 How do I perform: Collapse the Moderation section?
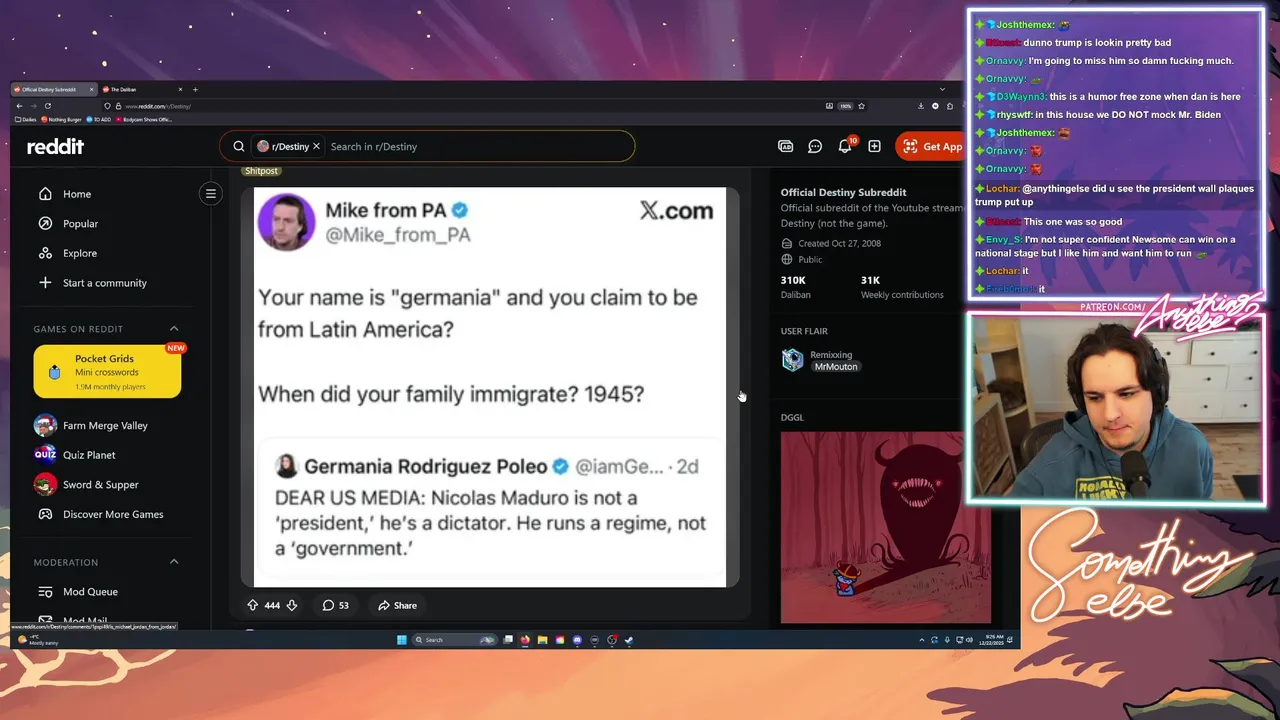174,562
